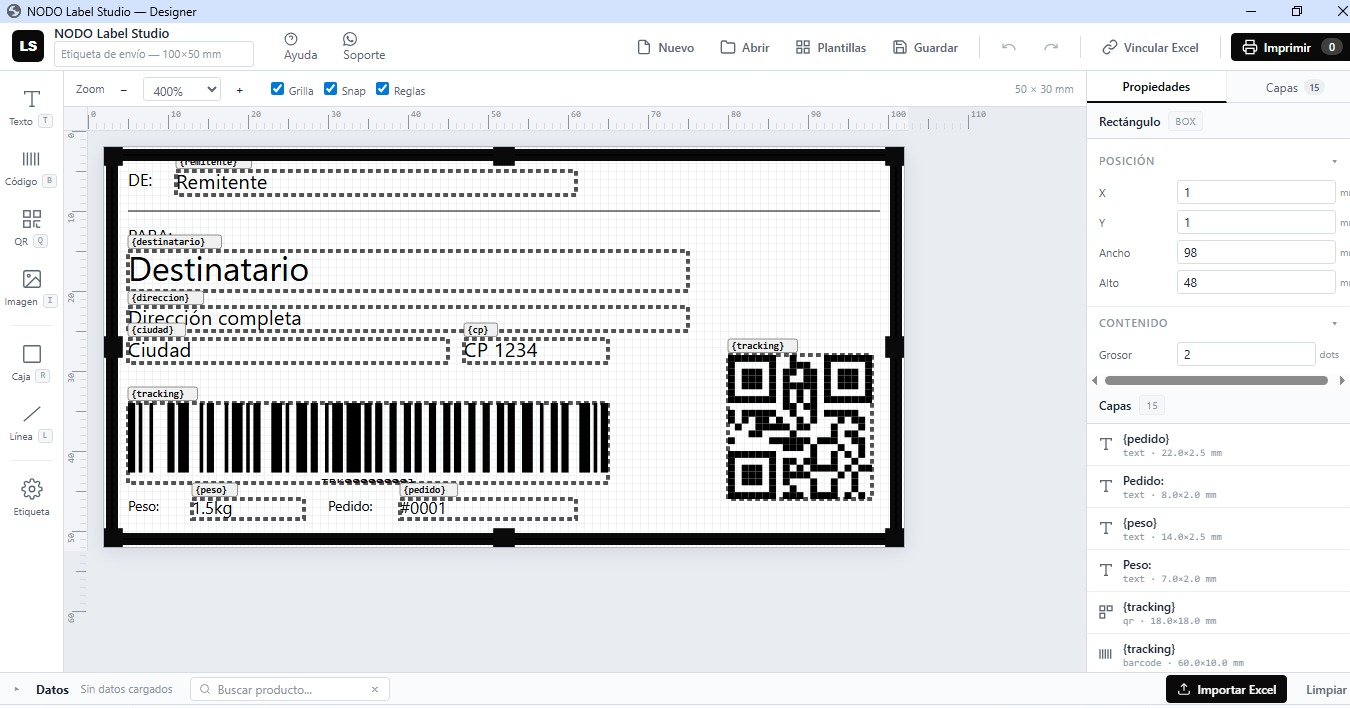The image size is (1350, 708).
Task: Click the scrollbar left arrow
Action: (1094, 380)
